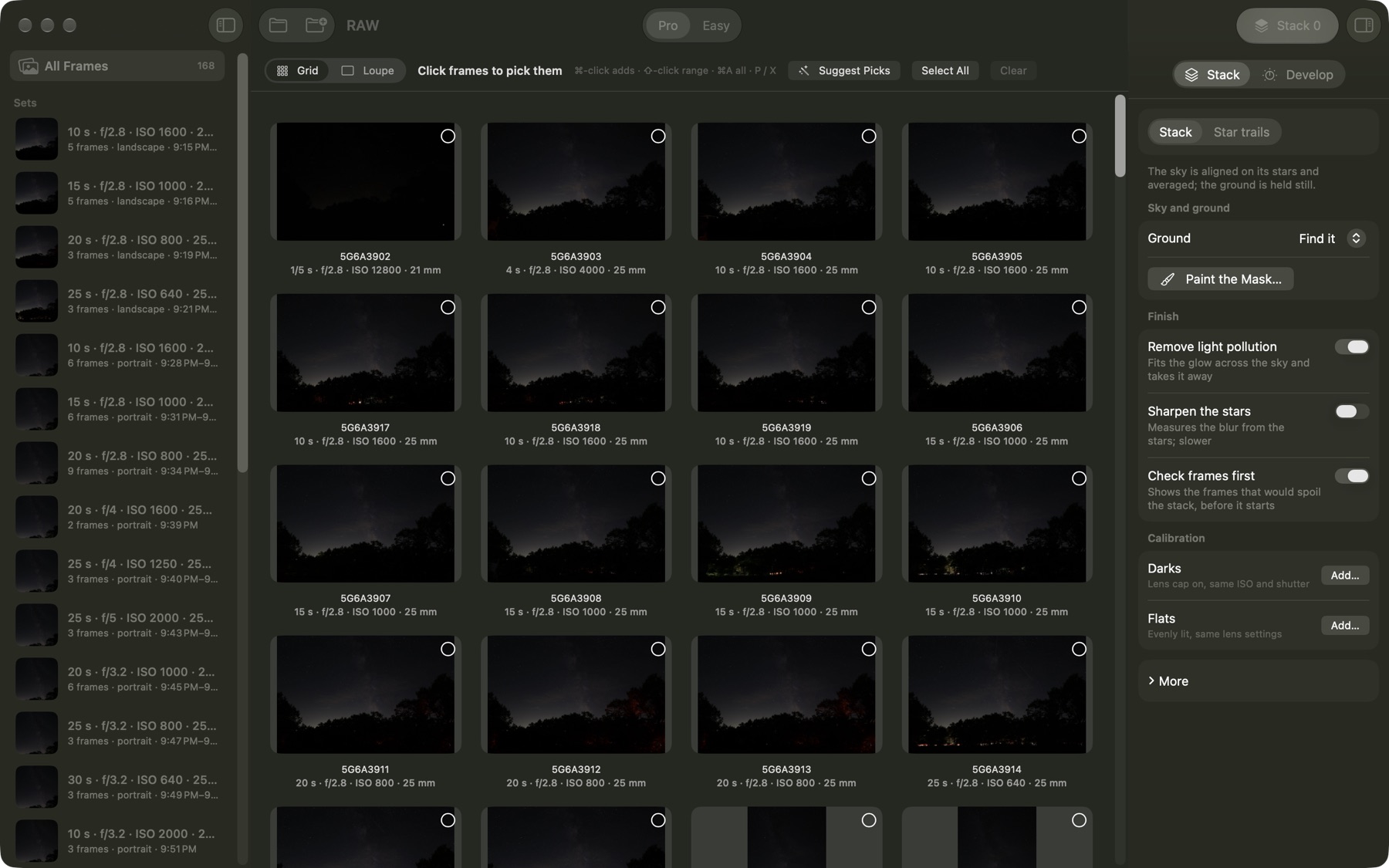Click the Suggest Picks wand icon

tap(803, 70)
